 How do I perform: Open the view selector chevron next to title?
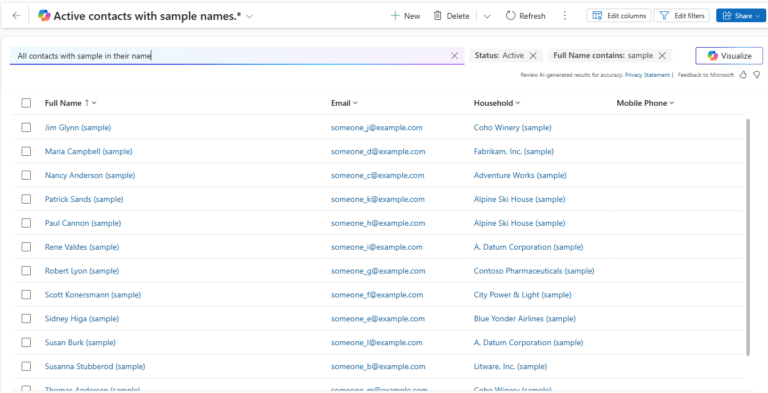(249, 16)
